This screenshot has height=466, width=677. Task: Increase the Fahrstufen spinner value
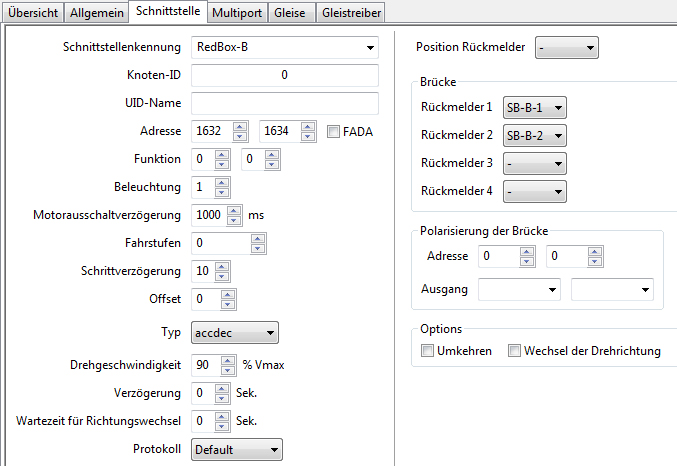coord(258,238)
